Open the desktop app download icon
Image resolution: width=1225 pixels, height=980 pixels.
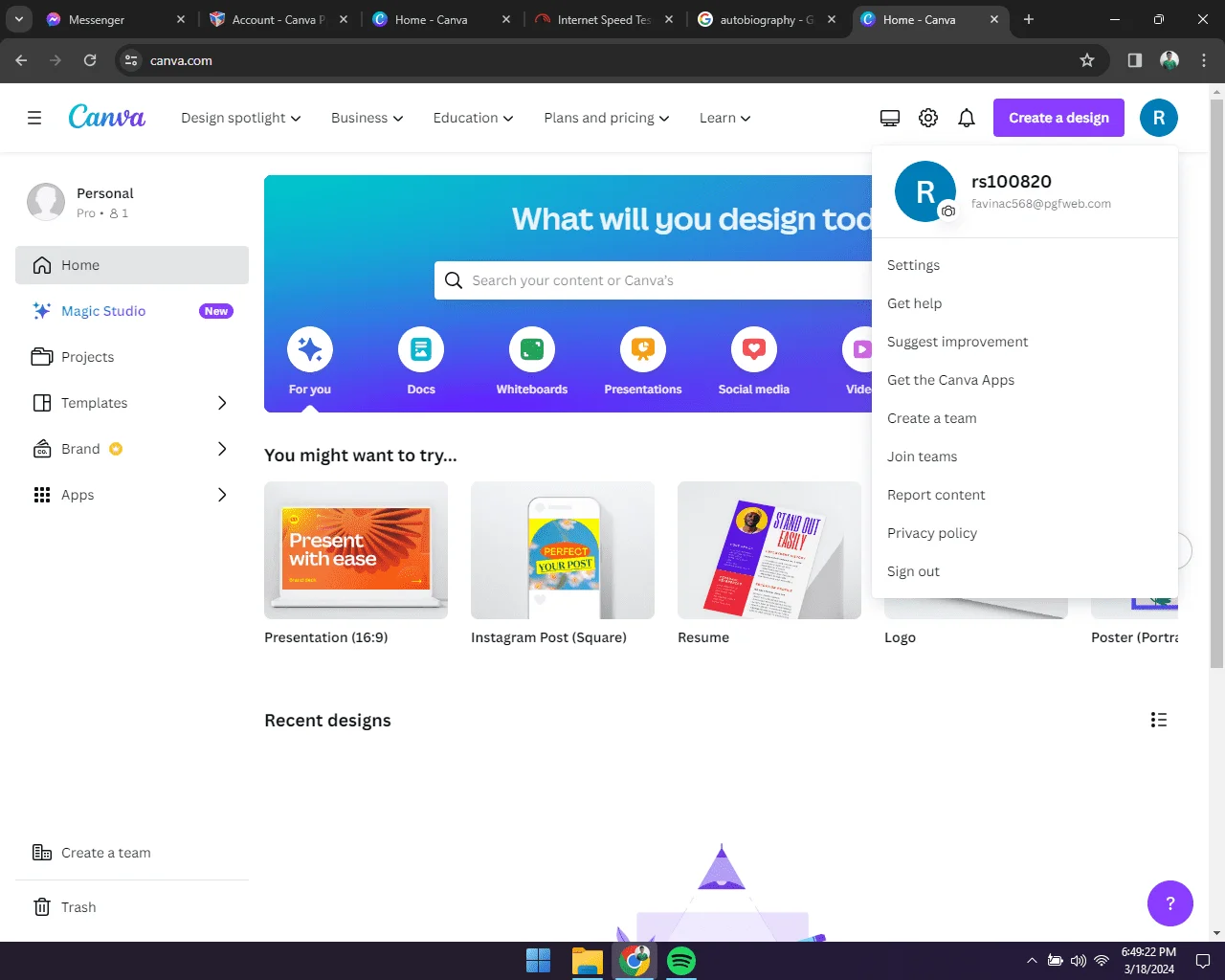pyautogui.click(x=890, y=118)
